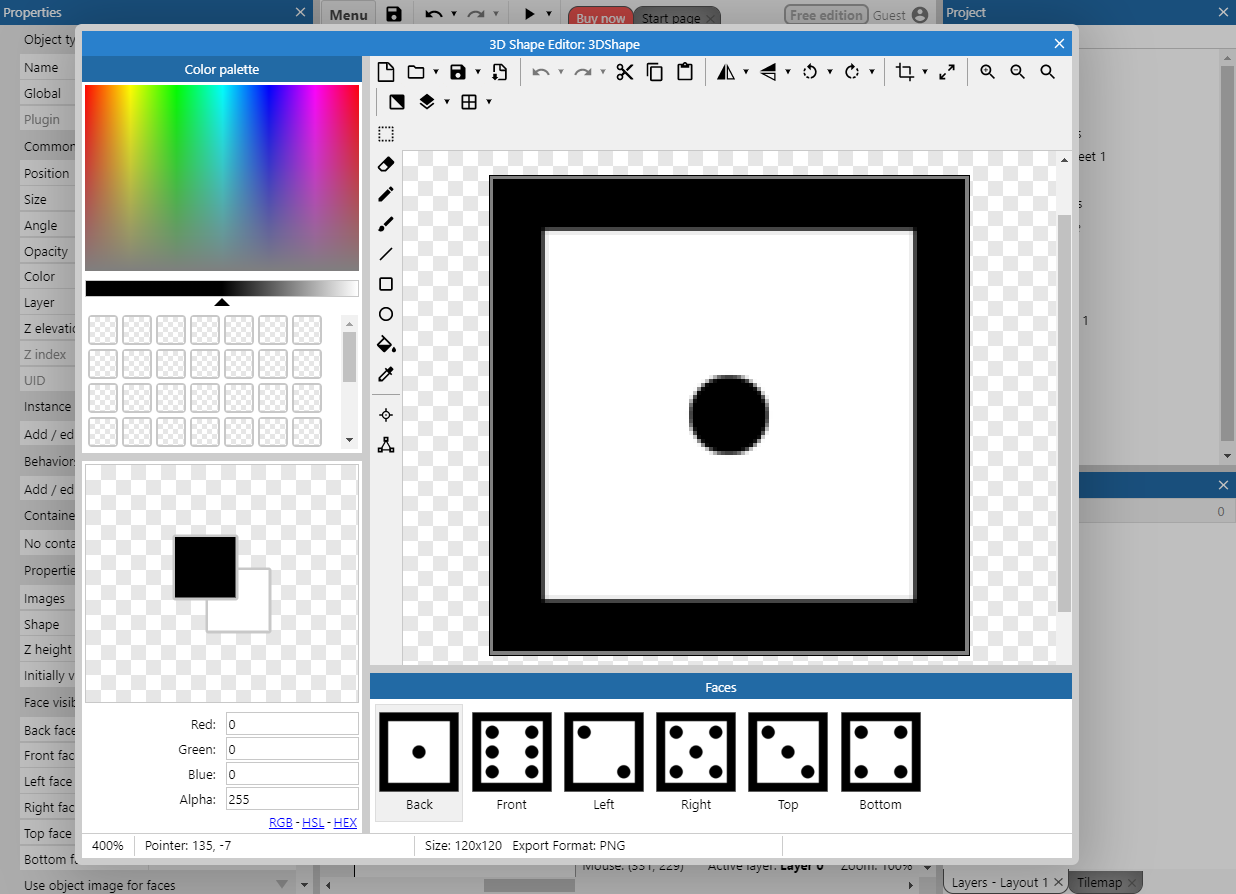Image resolution: width=1236 pixels, height=894 pixels.
Task: Click the Buy now button
Action: pos(600,18)
